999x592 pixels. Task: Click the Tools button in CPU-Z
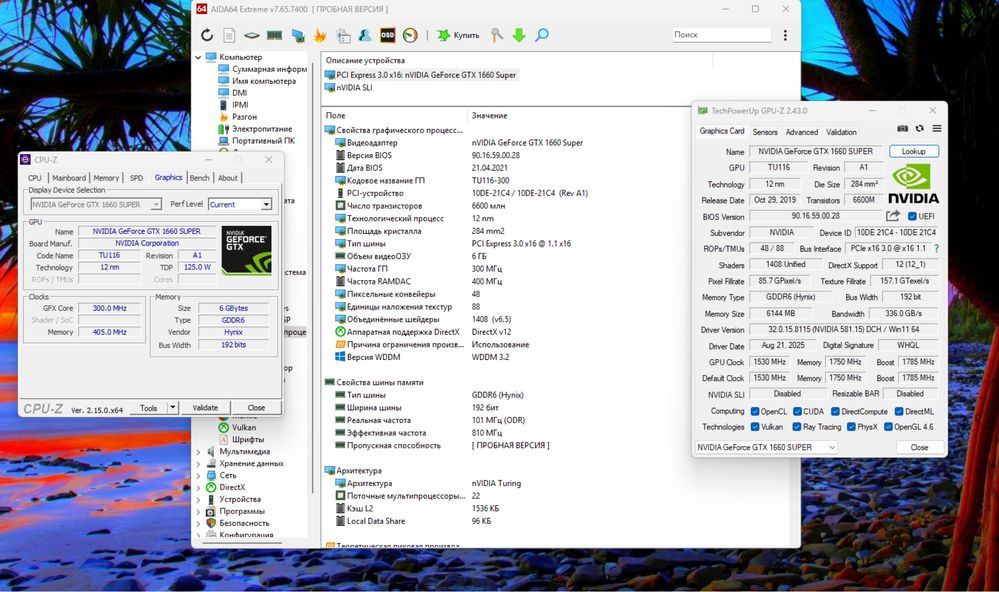tap(149, 407)
